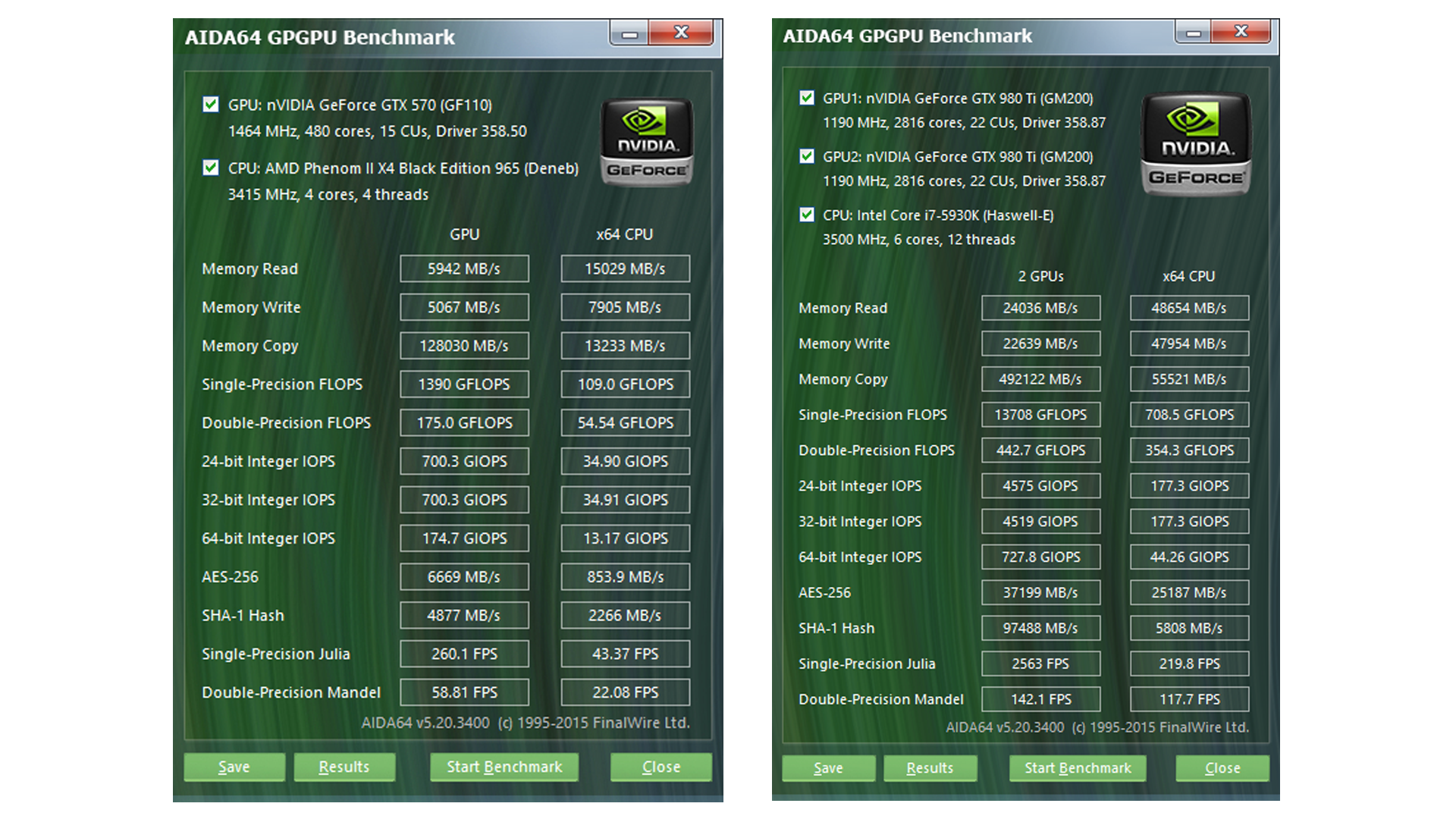
Task: Select the 174.7 GIOPS 64-bit integer value
Action: click(x=464, y=538)
